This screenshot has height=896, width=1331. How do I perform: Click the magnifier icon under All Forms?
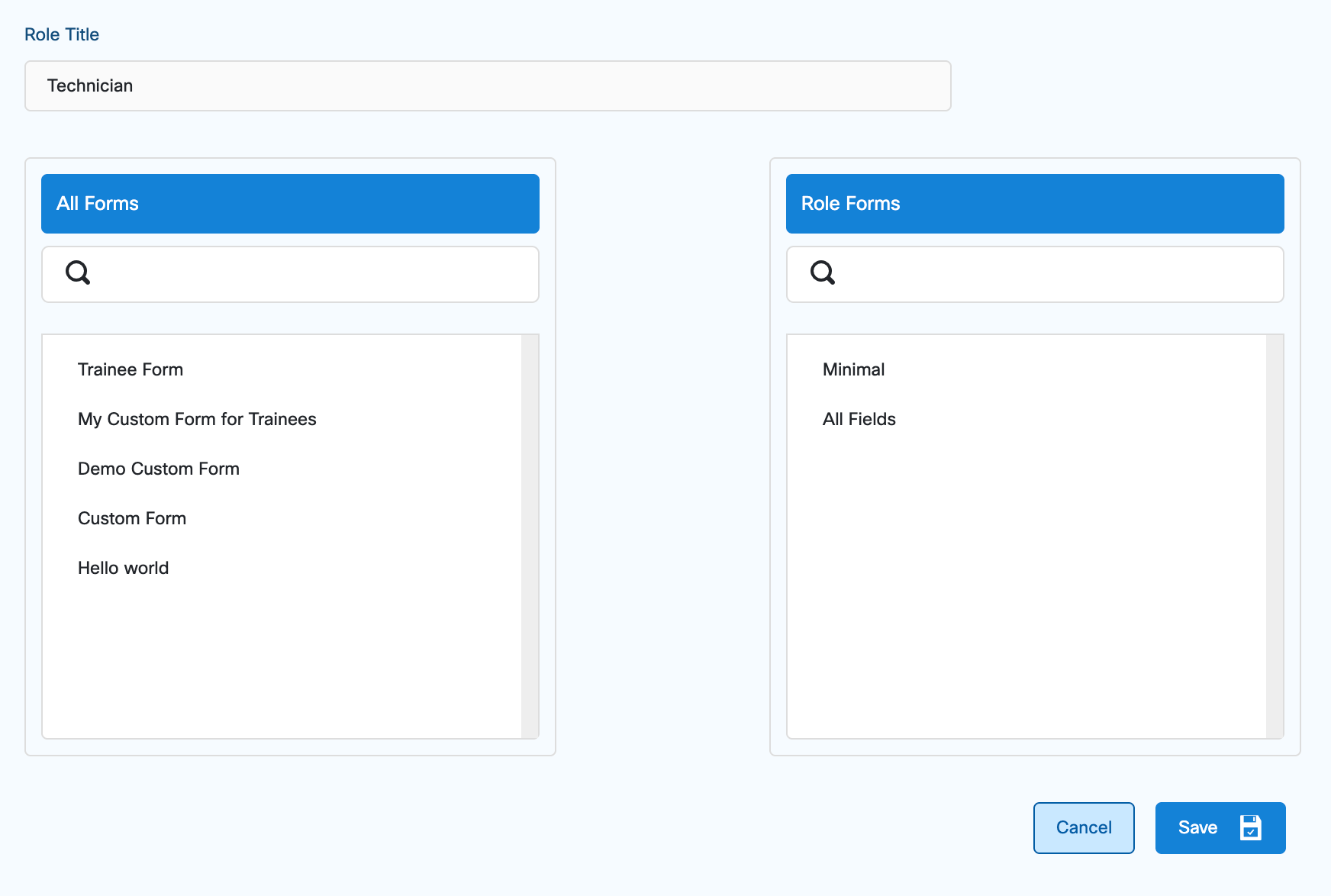click(x=78, y=272)
